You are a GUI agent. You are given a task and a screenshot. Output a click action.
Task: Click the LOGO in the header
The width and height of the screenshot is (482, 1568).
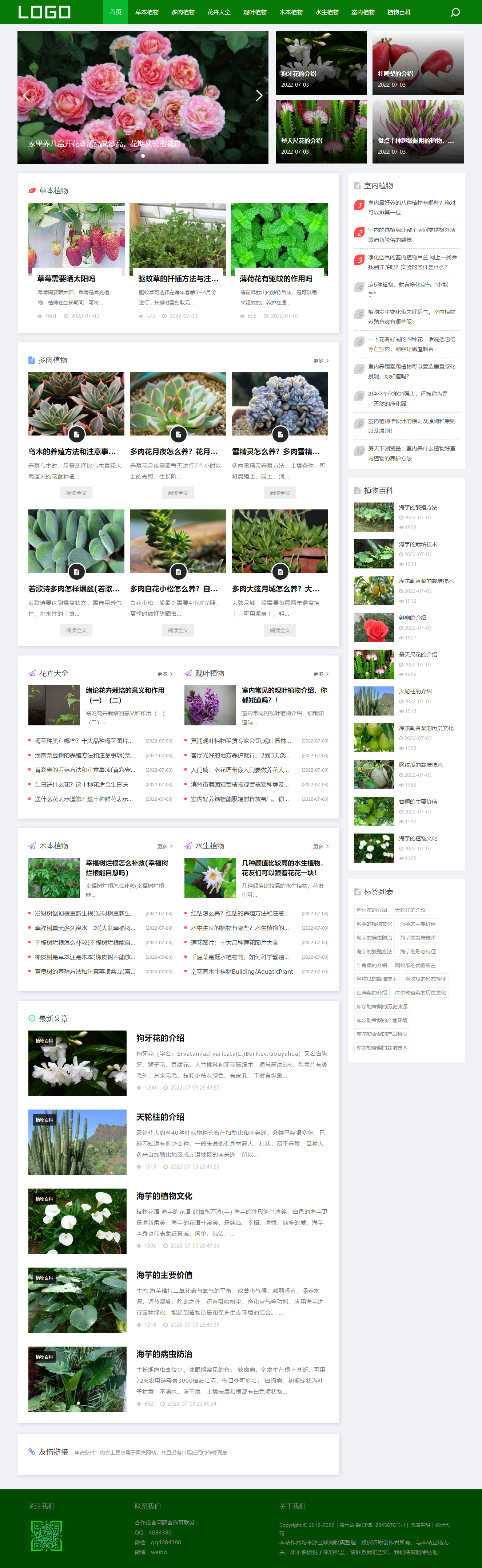(44, 12)
